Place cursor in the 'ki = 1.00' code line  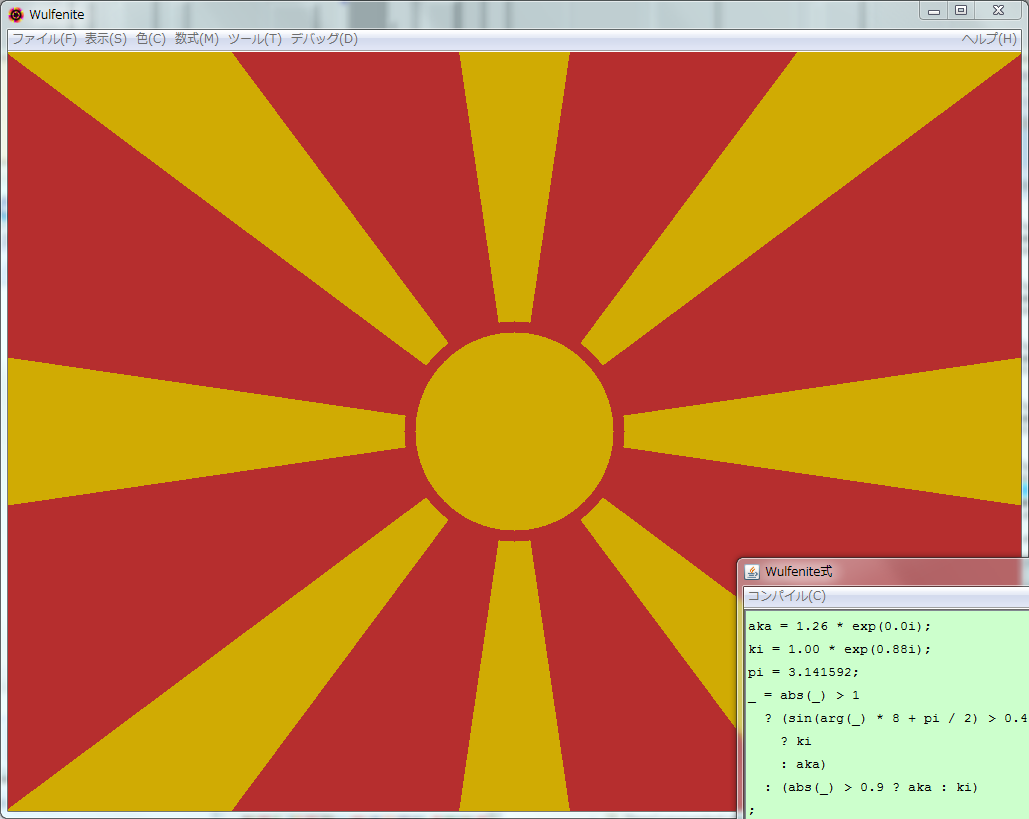pyautogui.click(x=840, y=649)
